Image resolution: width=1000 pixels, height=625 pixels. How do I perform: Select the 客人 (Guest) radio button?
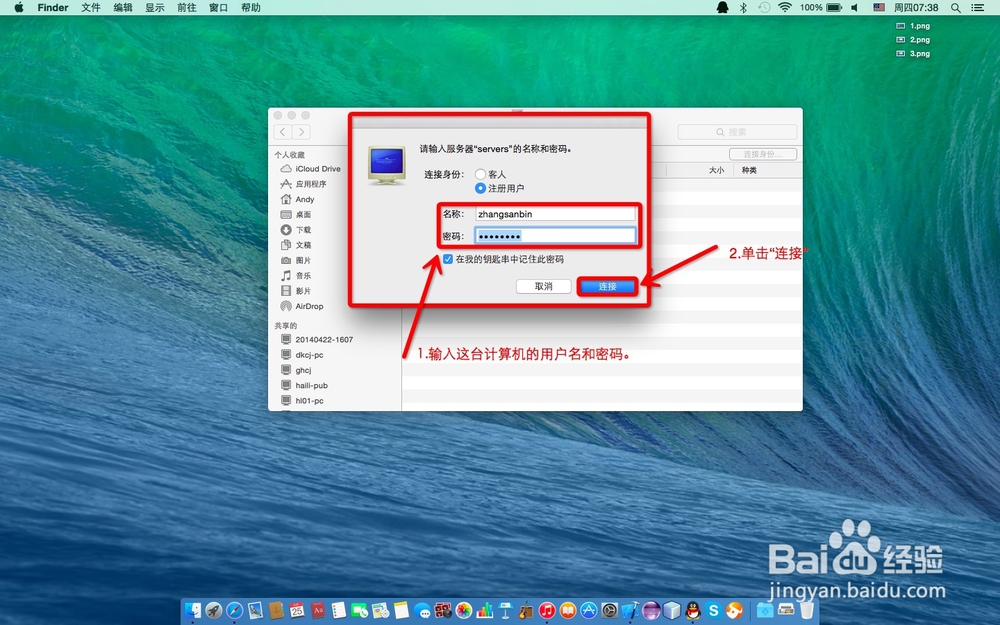(480, 174)
